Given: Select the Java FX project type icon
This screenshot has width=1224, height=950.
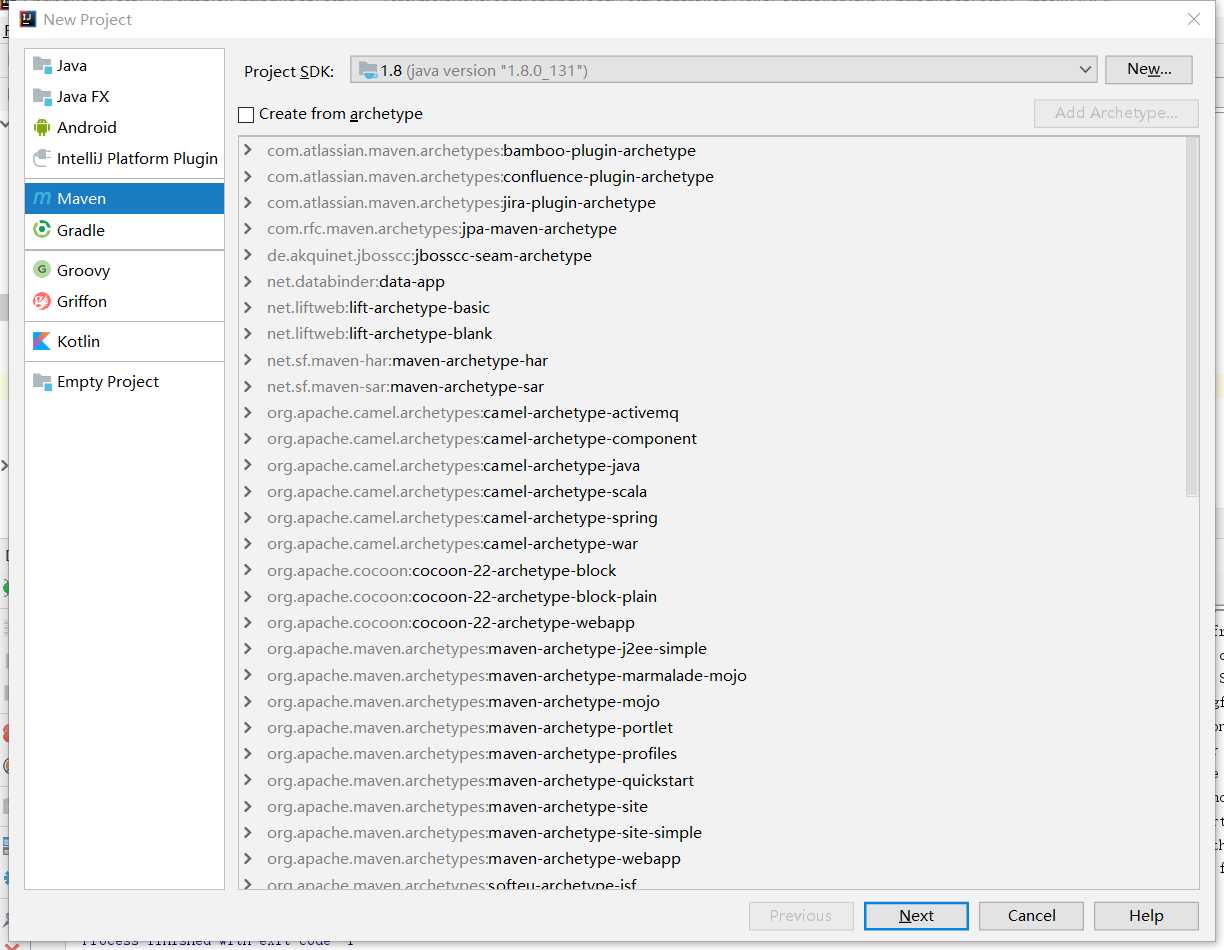Looking at the screenshot, I should click(42, 96).
